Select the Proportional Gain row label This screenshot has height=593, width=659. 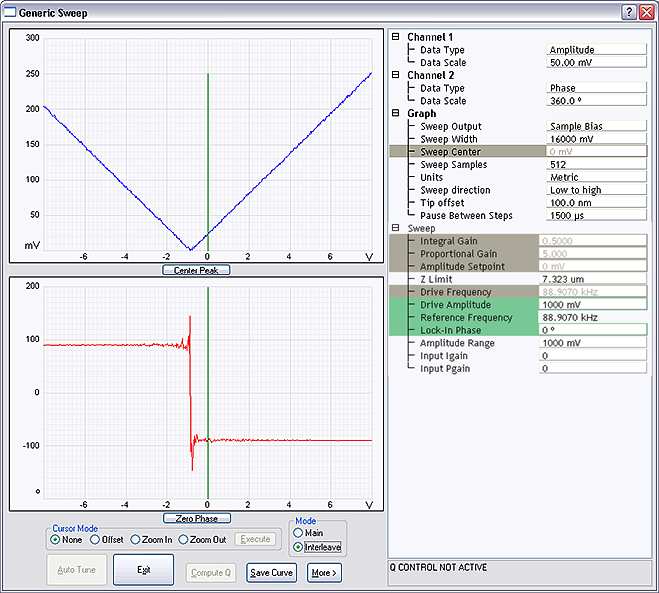459,253
